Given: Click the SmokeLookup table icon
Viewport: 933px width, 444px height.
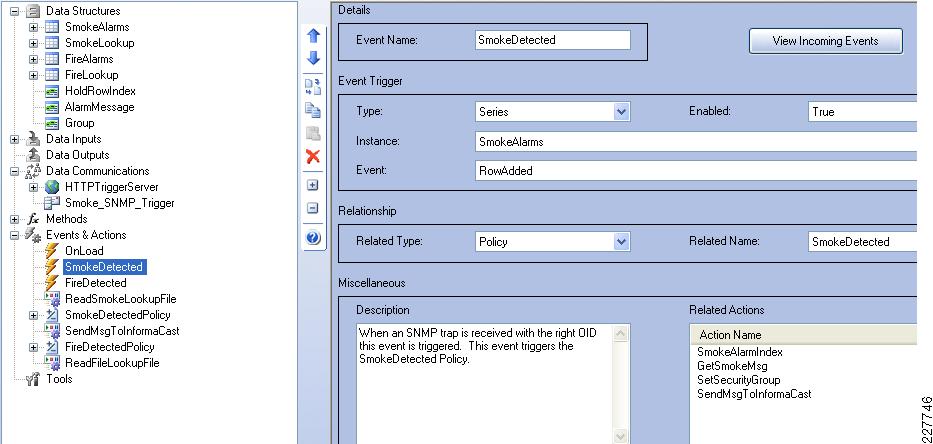Looking at the screenshot, I should (x=52, y=43).
